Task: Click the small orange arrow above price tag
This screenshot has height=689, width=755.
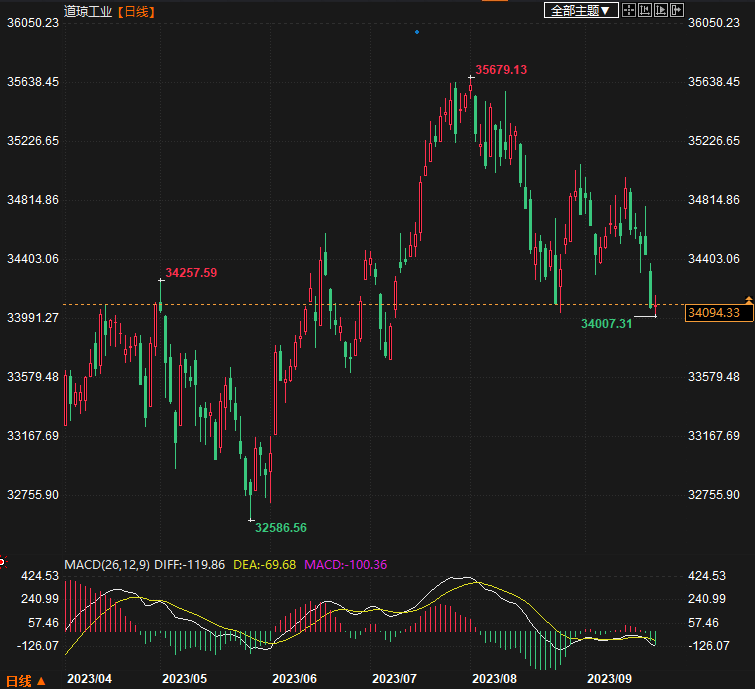Action: pos(748,299)
